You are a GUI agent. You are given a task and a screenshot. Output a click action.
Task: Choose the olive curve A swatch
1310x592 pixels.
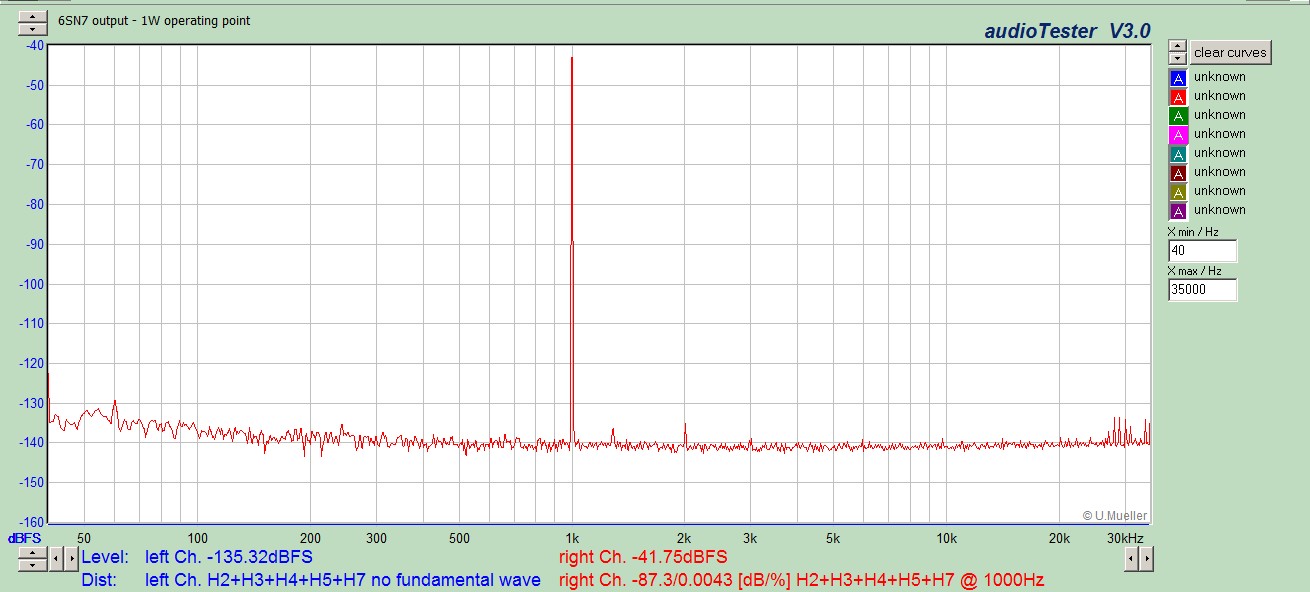pos(1178,191)
